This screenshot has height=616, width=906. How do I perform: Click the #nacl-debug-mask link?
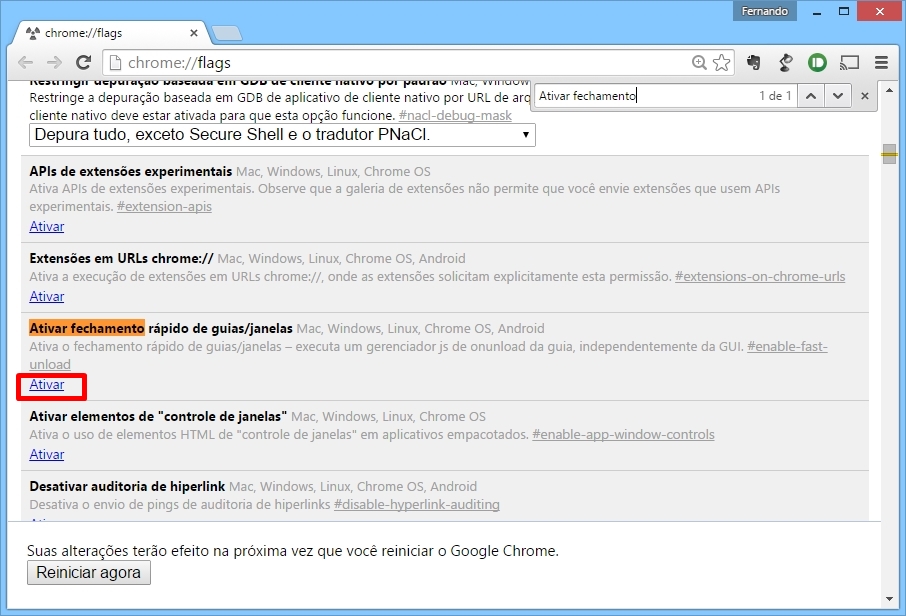coord(455,116)
